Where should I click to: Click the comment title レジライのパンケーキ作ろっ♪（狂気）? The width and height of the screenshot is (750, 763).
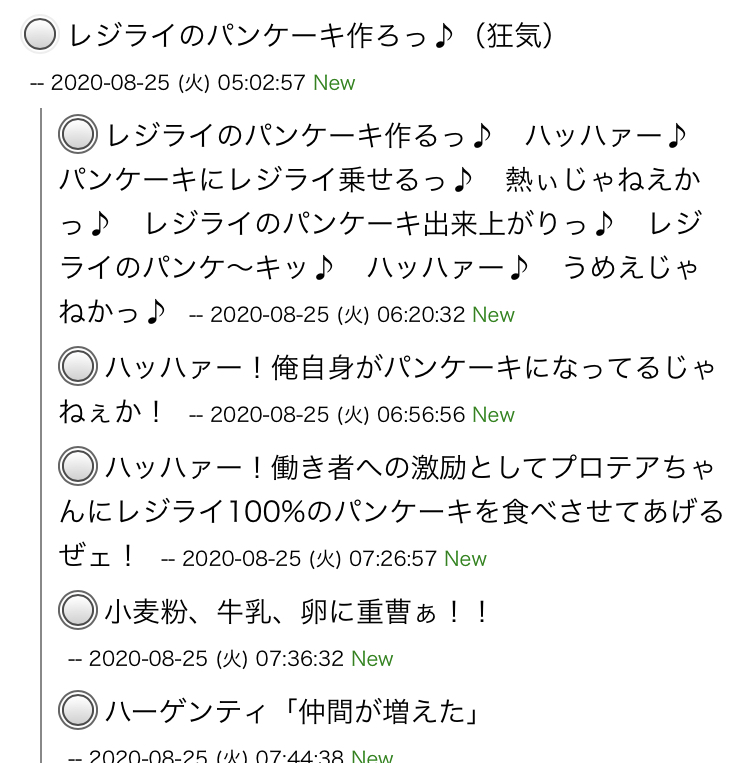click(312, 36)
